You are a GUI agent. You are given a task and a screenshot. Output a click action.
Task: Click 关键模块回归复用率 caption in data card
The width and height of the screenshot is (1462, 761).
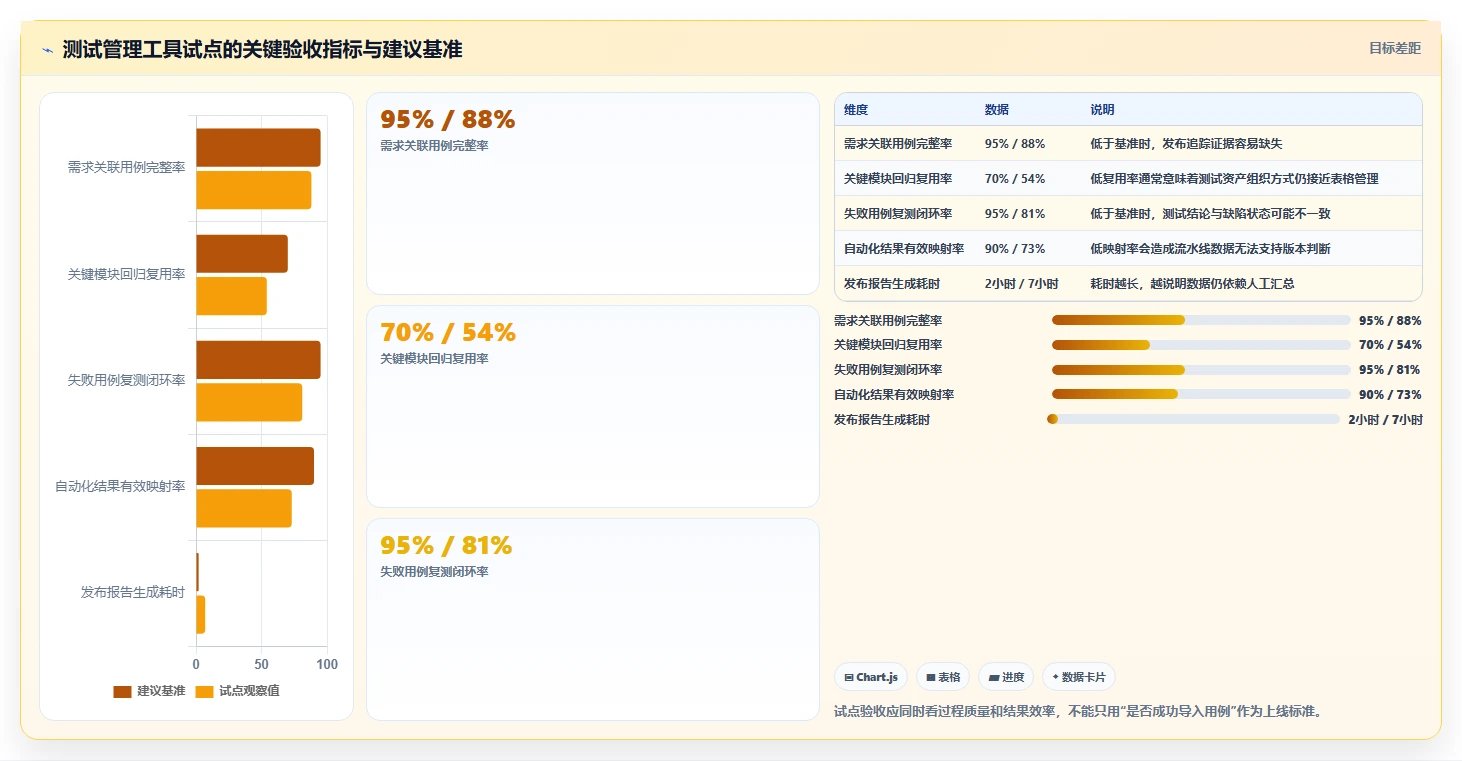point(434,359)
